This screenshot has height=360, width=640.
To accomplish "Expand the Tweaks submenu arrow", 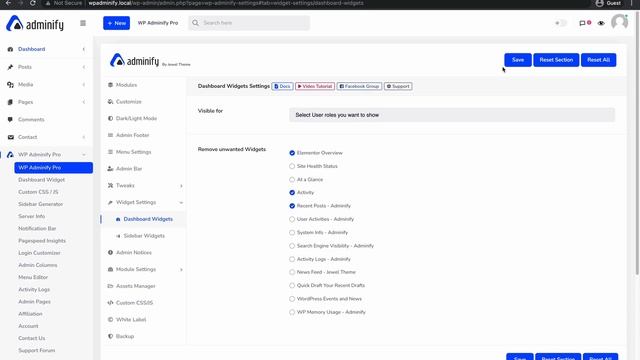I will 181,186.
